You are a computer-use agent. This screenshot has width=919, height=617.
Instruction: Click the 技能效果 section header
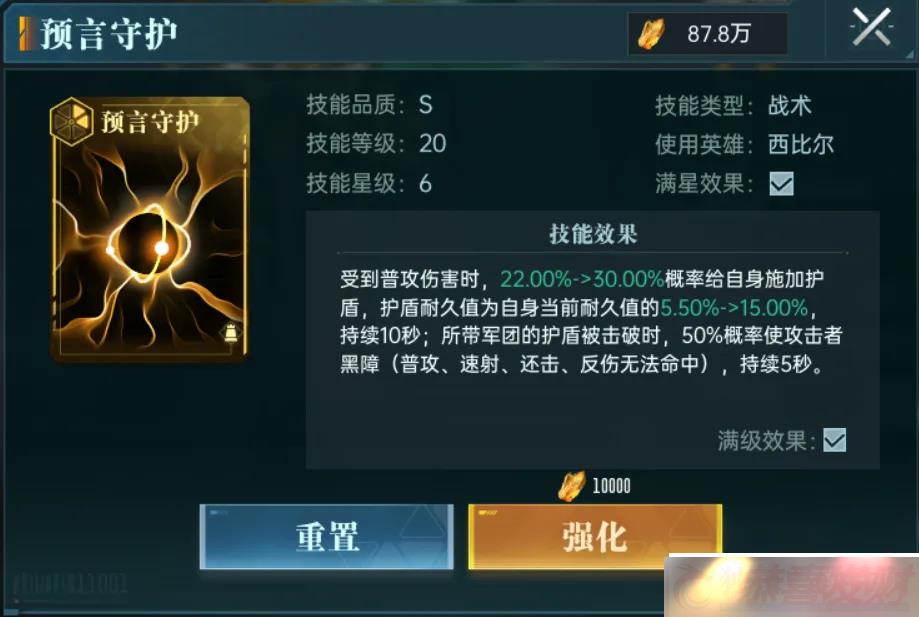(593, 234)
